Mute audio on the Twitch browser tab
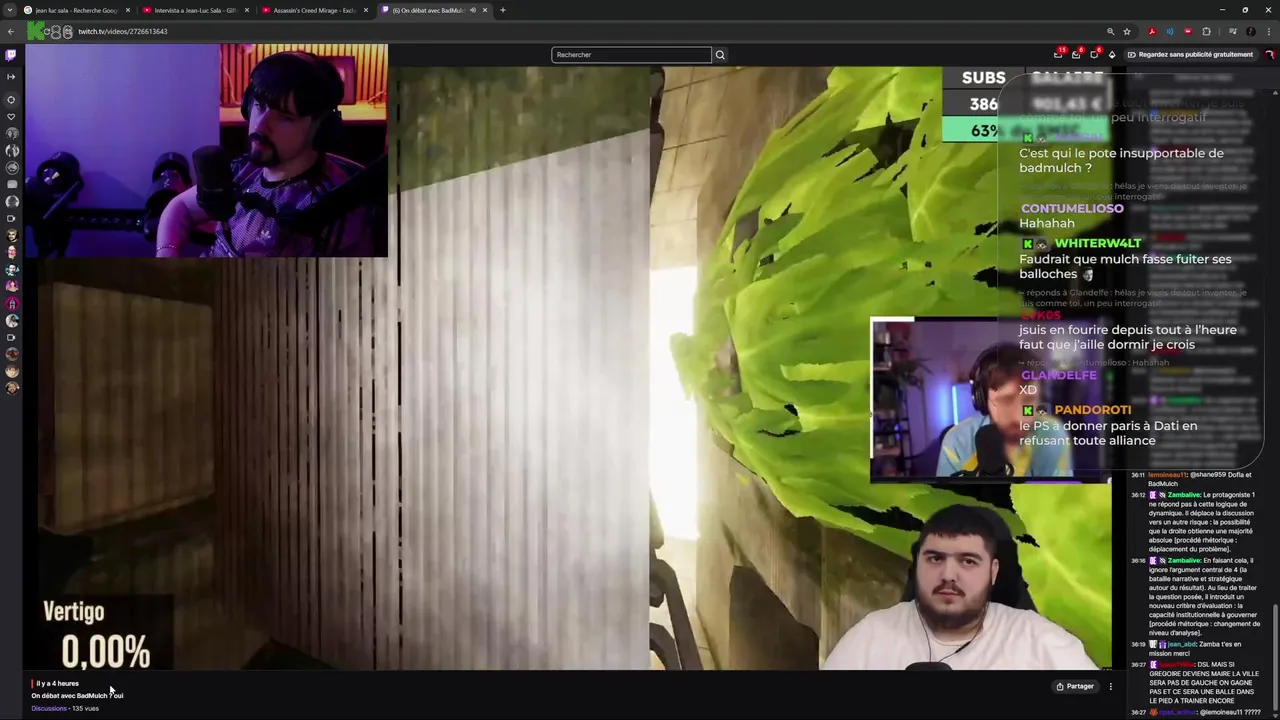 (471, 10)
